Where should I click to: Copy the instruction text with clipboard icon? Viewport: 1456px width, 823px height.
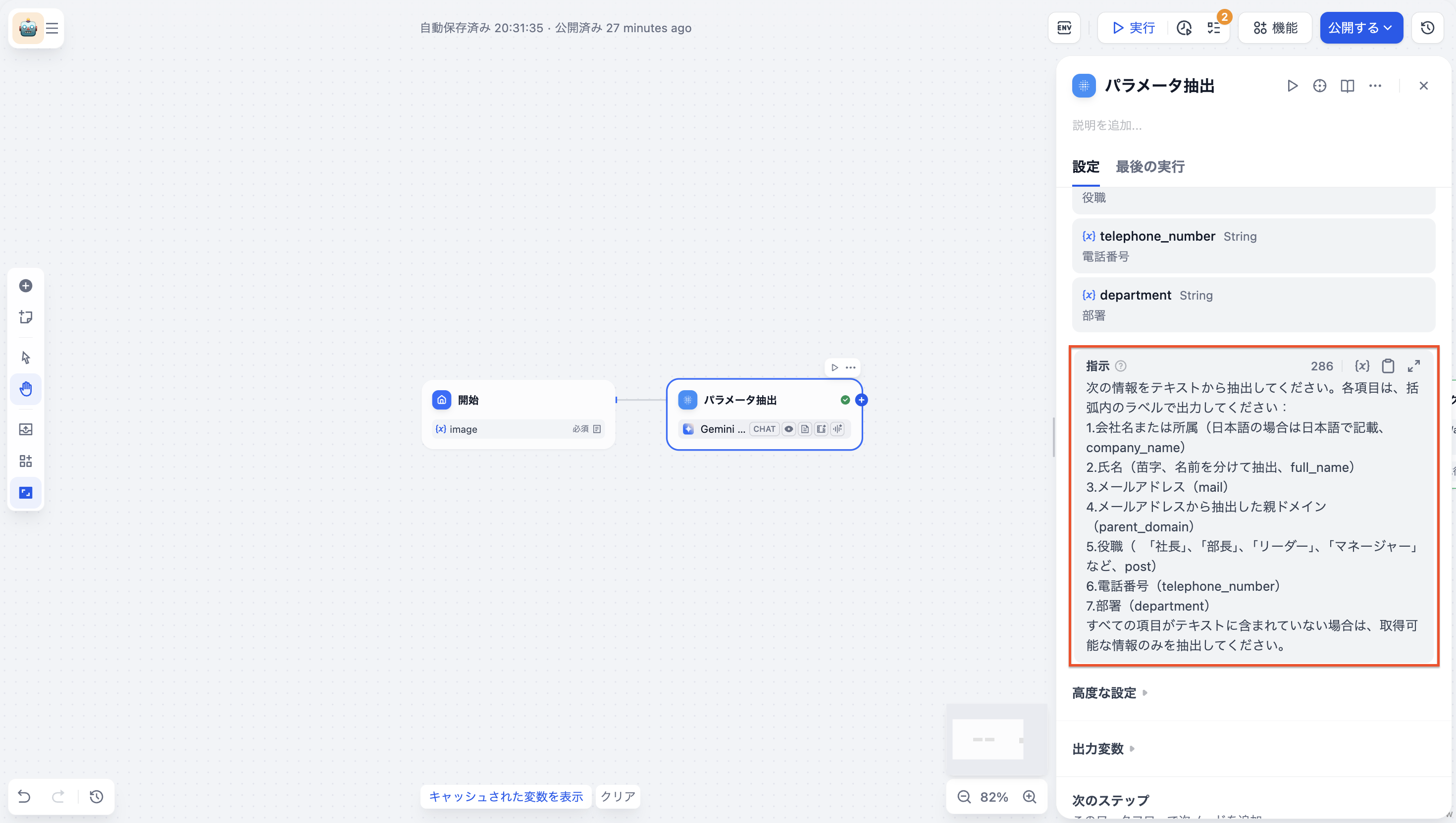coord(1388,366)
